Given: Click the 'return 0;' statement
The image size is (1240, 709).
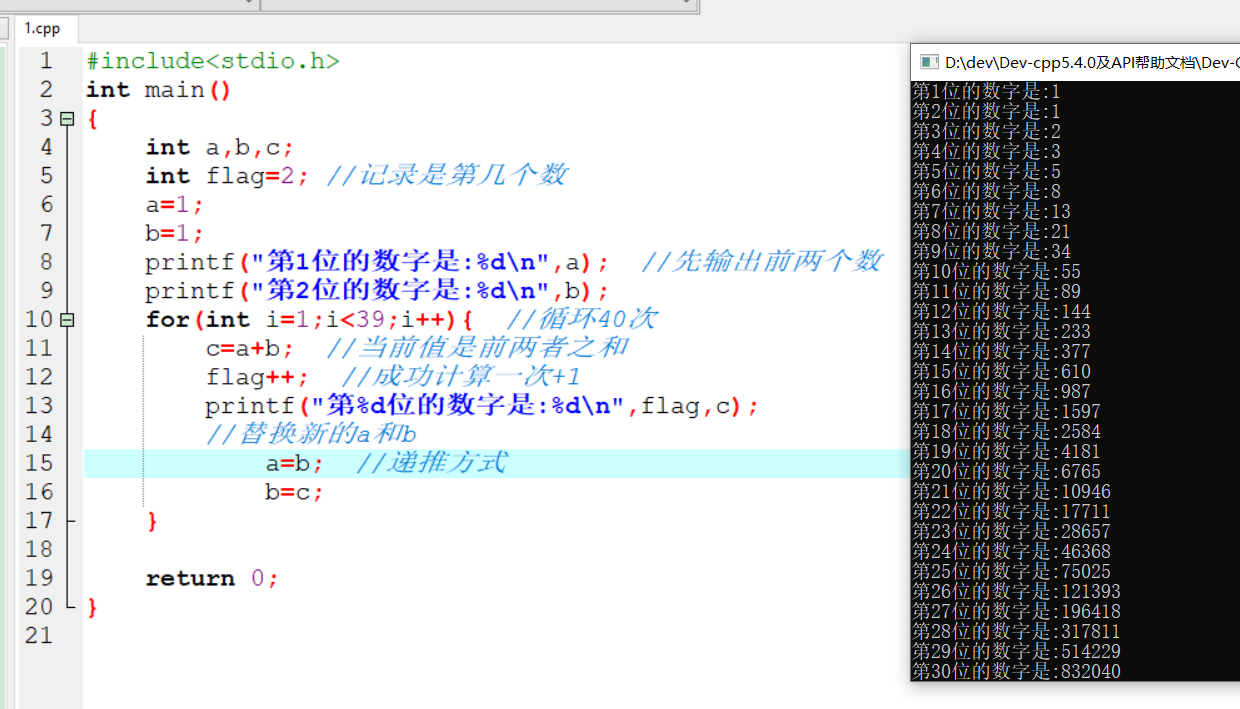Looking at the screenshot, I should (212, 579).
